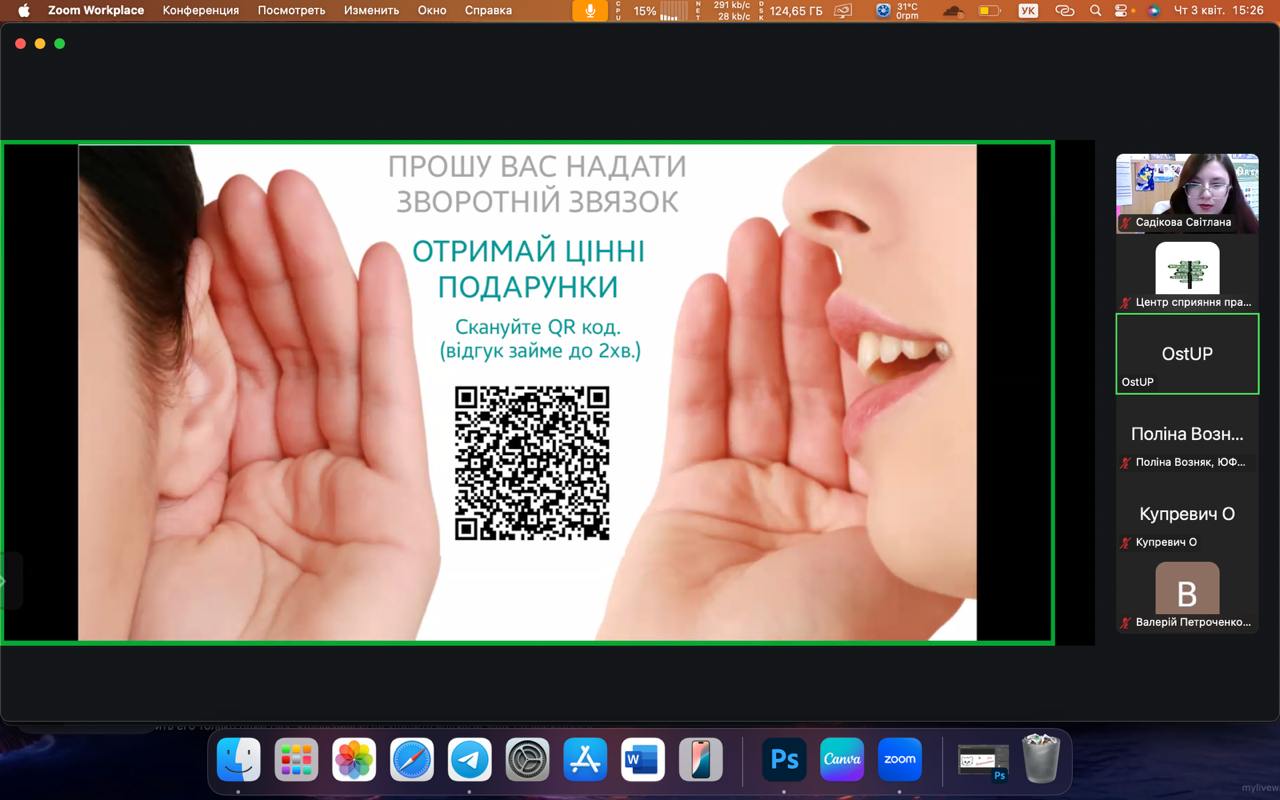This screenshot has height=800, width=1280.
Task: Open the Посмотреть menu
Action: point(291,11)
